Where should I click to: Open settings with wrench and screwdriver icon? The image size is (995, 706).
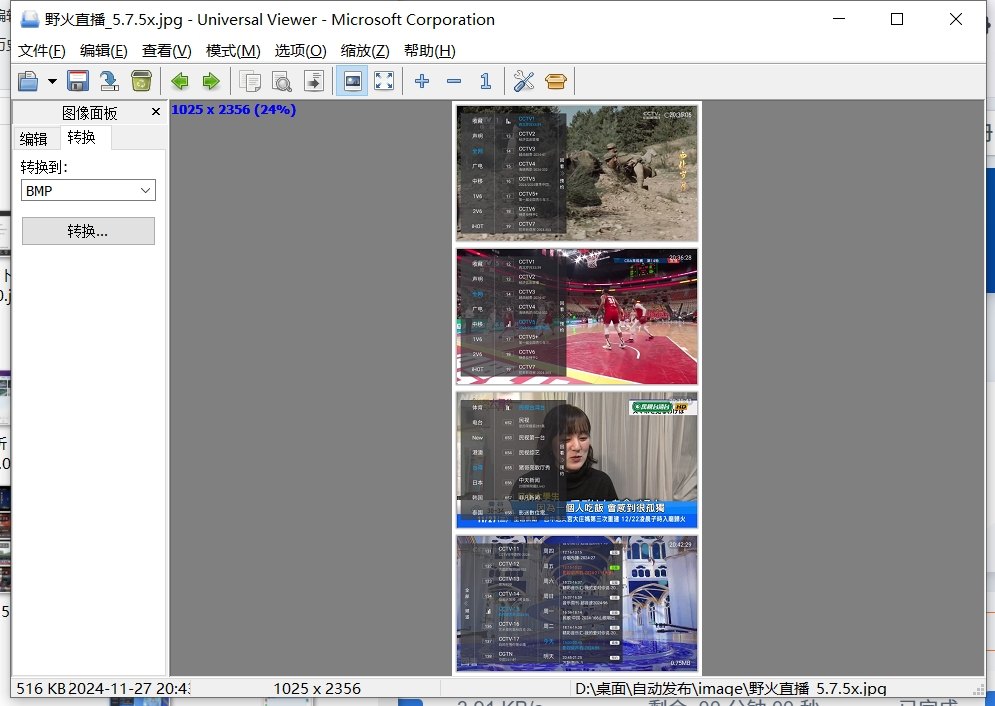524,81
